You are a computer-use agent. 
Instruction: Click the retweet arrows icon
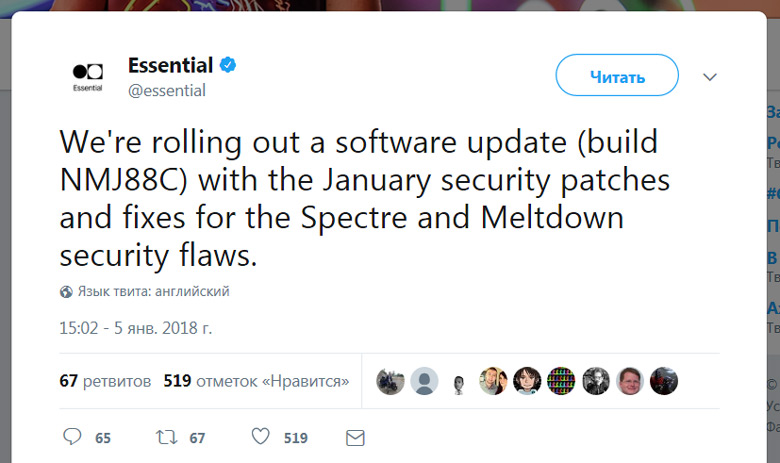(x=168, y=437)
